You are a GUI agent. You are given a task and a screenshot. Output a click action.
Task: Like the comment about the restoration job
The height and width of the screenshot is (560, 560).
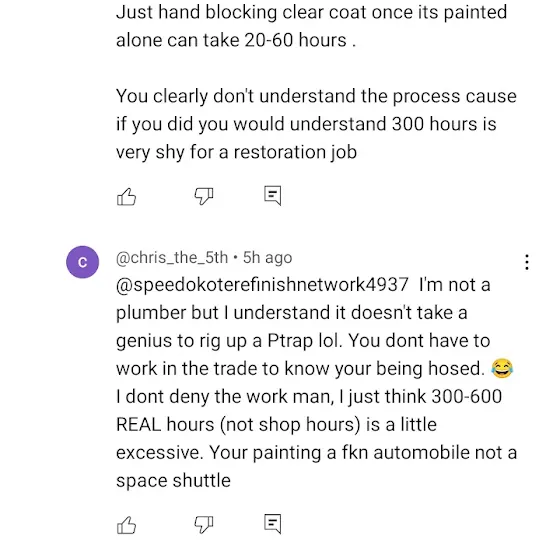[126, 197]
